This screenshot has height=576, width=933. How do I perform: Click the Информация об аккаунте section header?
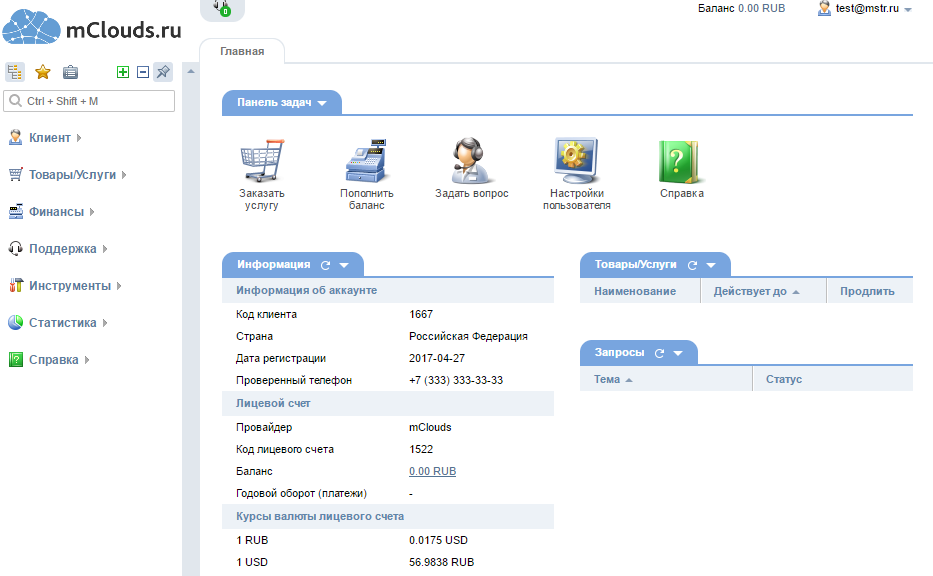[x=388, y=290]
